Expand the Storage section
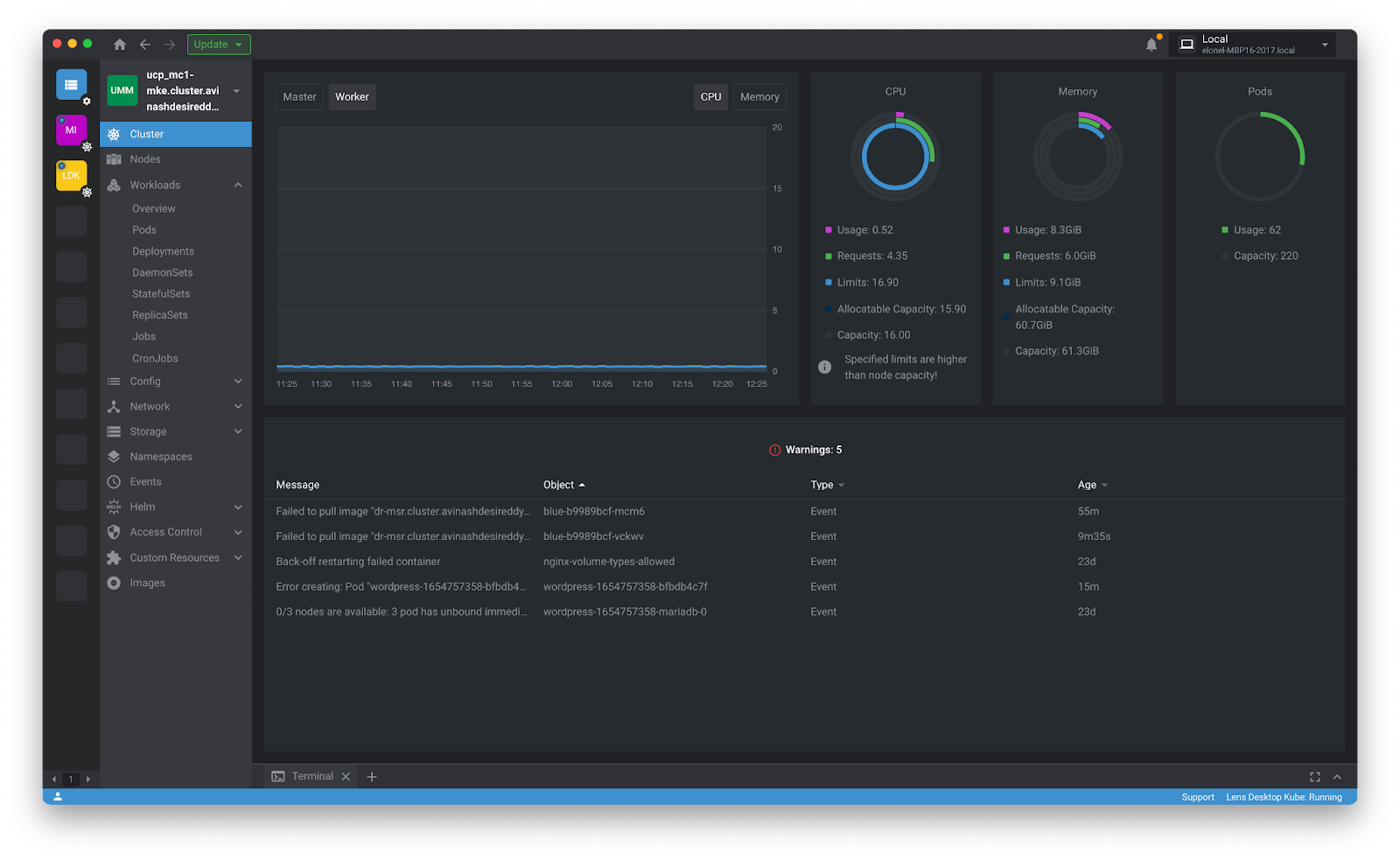1400x861 pixels. 238,432
